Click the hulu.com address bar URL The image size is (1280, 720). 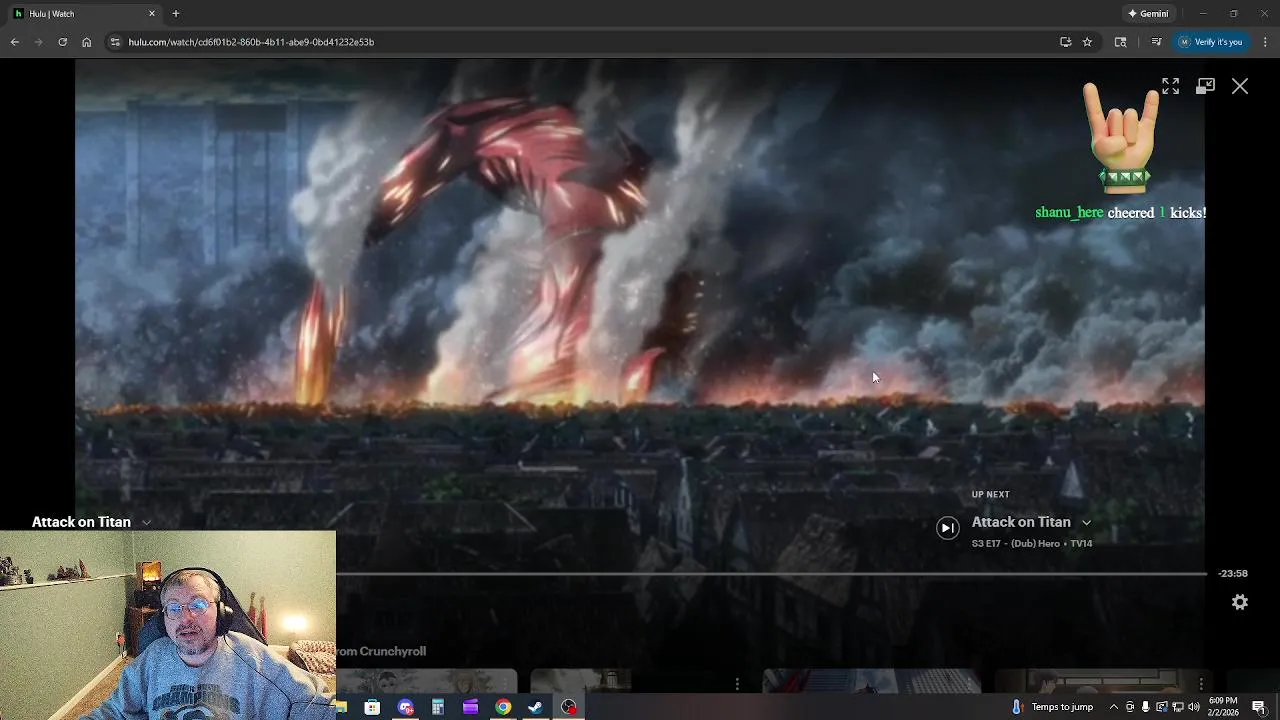tap(251, 42)
